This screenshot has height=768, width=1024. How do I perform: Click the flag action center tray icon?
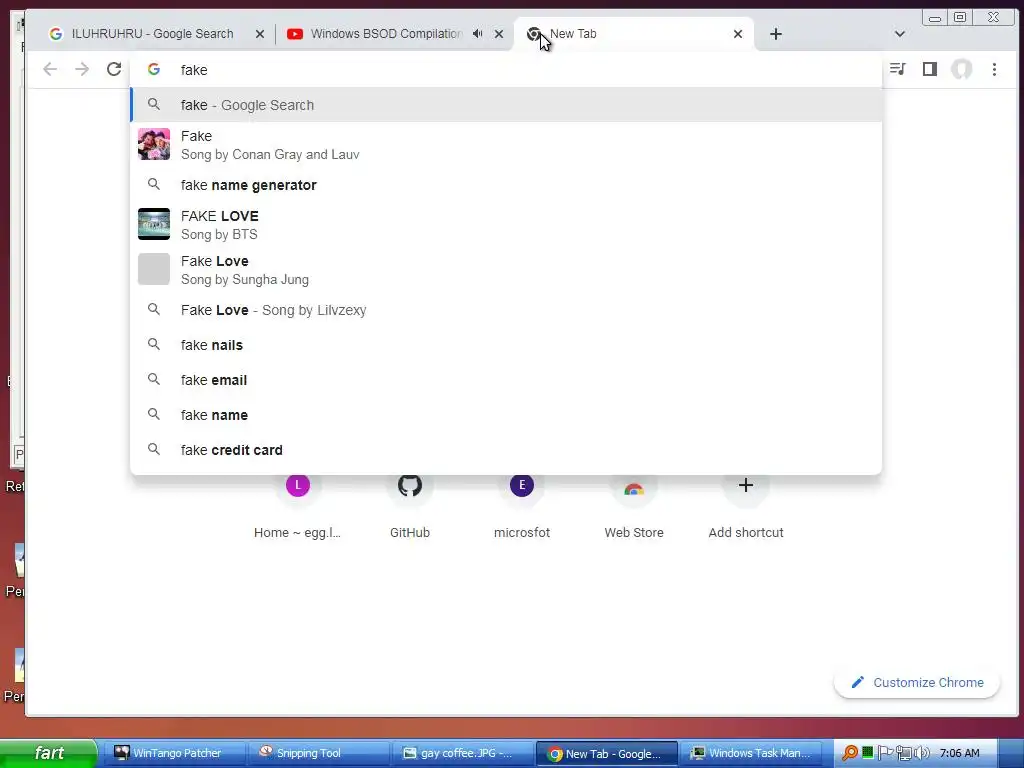coord(885,753)
